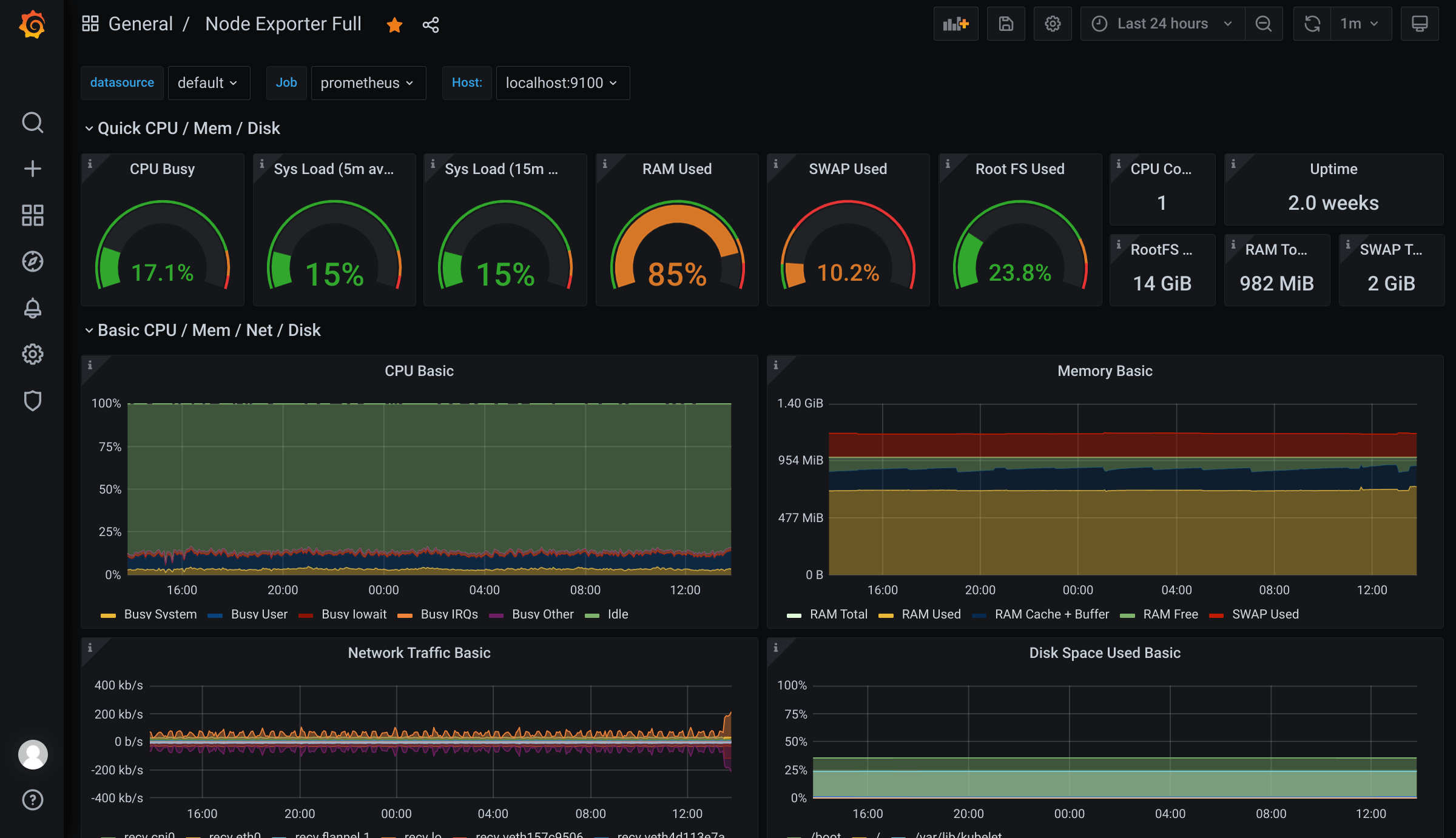Refresh the dashboard now
The height and width of the screenshot is (838, 1456).
point(1312,24)
